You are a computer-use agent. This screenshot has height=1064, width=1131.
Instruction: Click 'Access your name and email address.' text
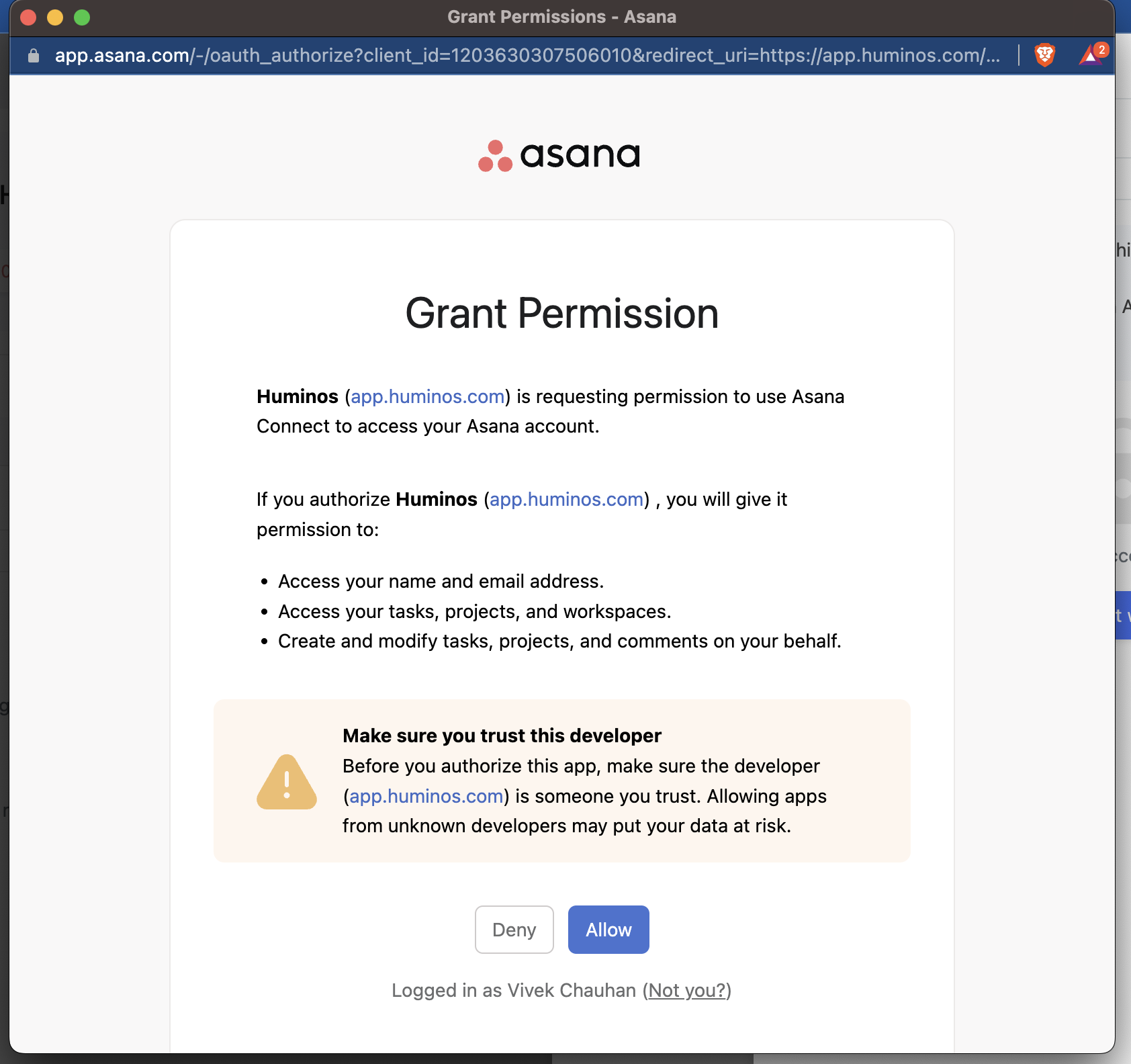point(441,582)
